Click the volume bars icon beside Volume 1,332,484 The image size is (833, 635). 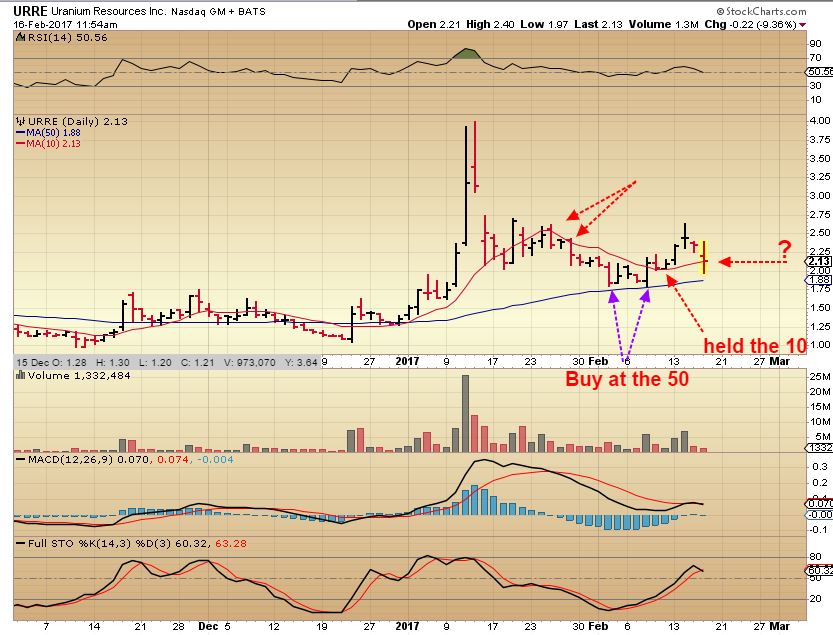(21, 375)
